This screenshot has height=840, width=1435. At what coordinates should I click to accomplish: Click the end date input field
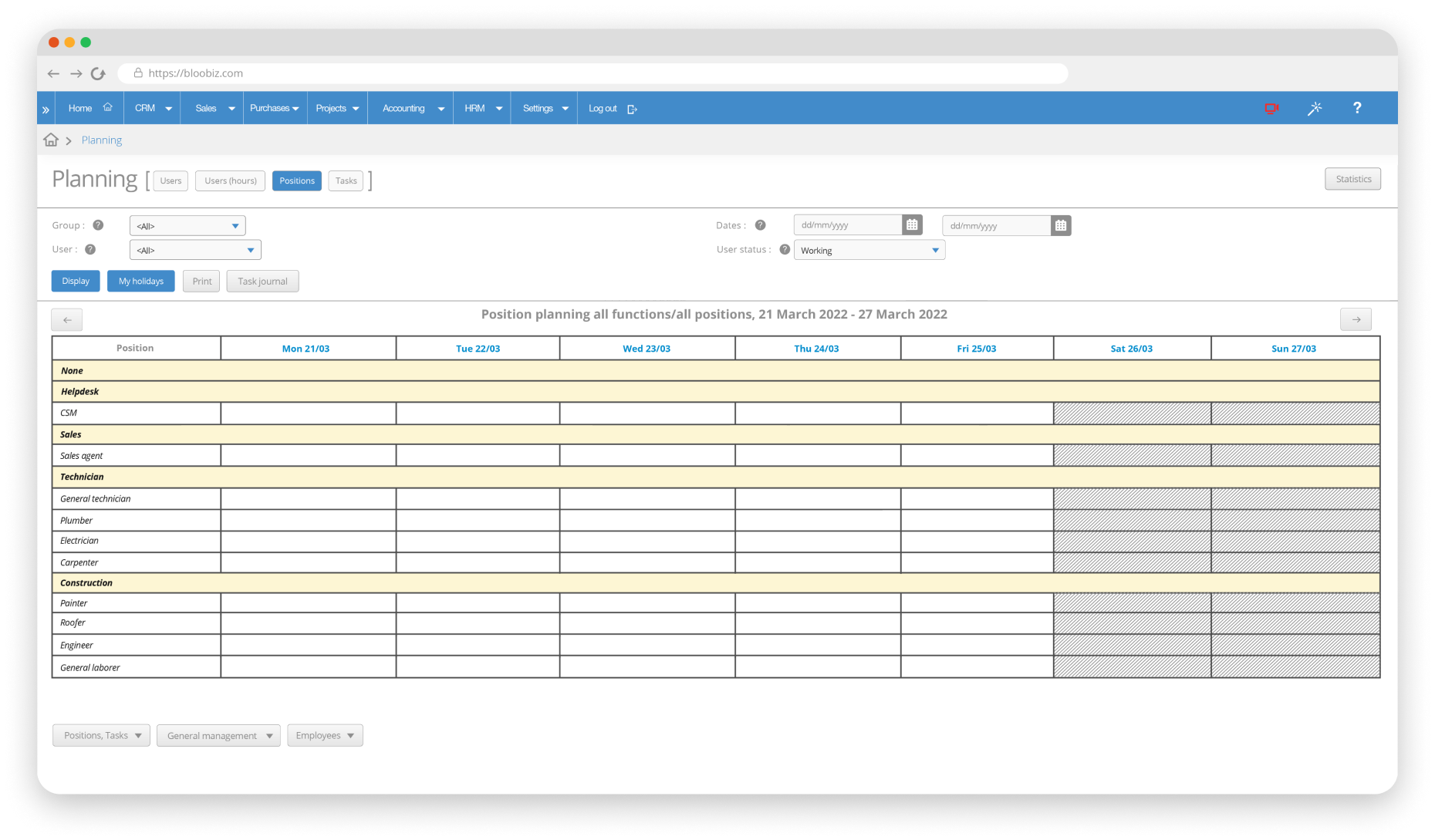point(997,225)
